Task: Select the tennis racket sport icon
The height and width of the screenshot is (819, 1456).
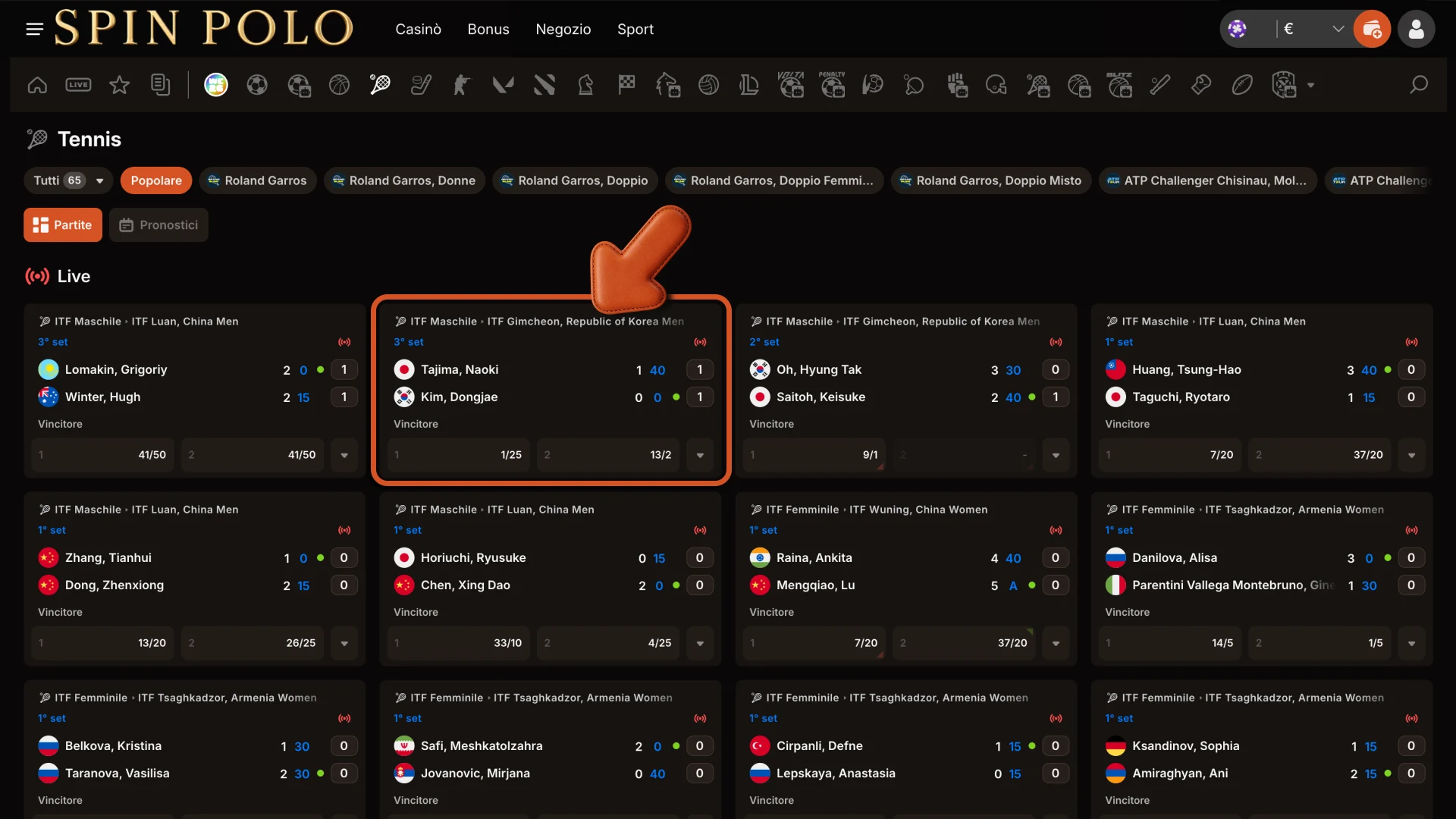Action: pyautogui.click(x=380, y=85)
